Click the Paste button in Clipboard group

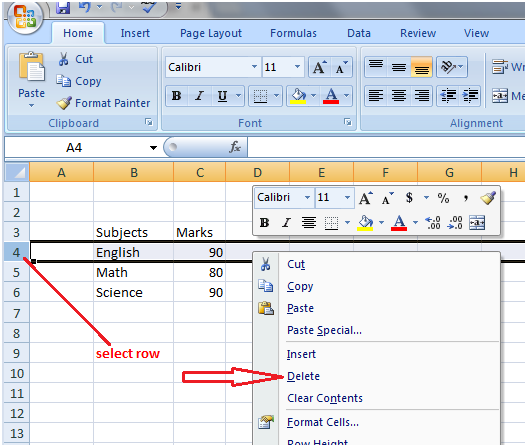(31, 79)
